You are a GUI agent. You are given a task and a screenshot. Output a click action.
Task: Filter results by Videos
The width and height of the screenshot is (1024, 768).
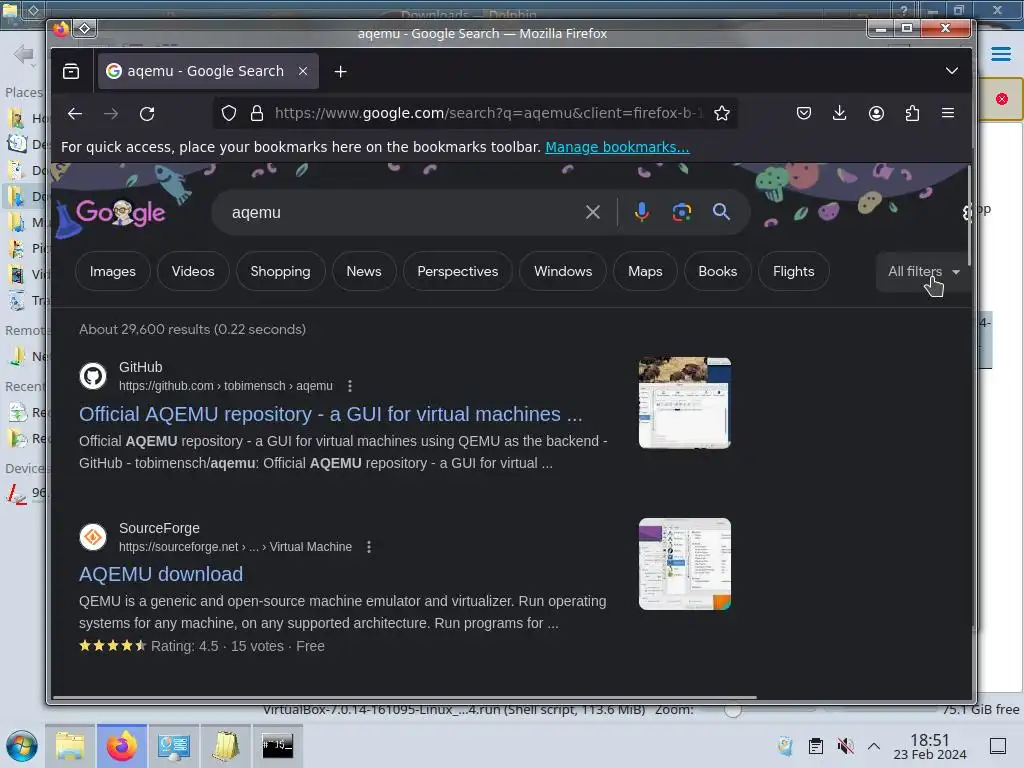point(193,271)
